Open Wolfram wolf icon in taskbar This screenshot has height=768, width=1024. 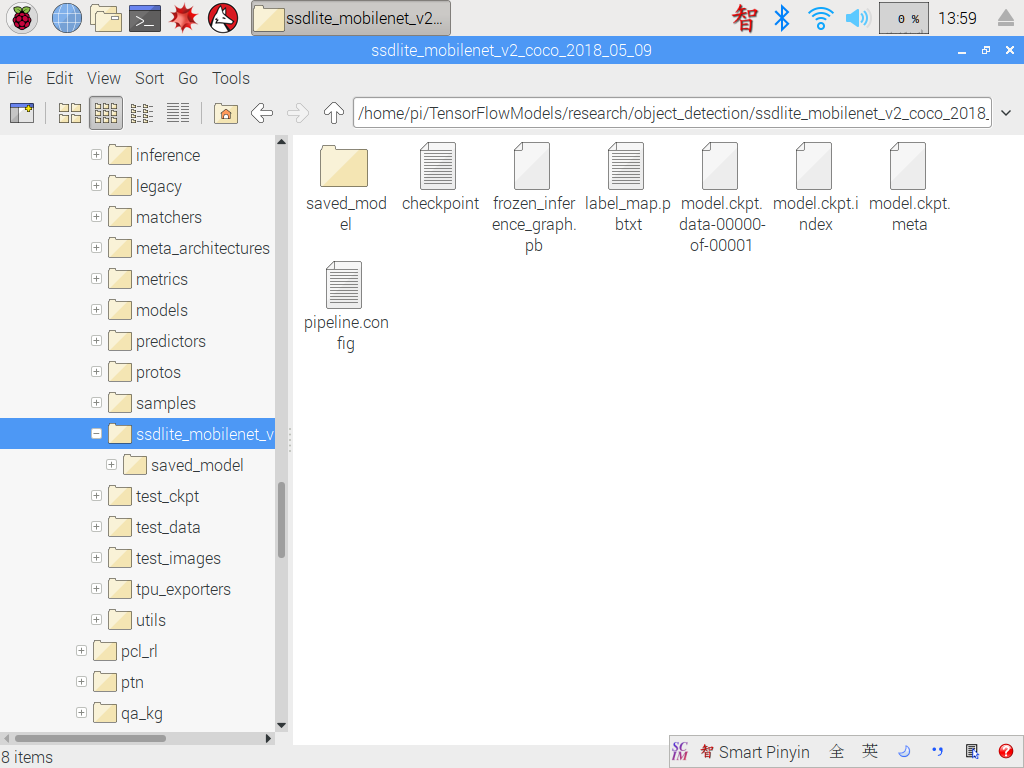223,18
